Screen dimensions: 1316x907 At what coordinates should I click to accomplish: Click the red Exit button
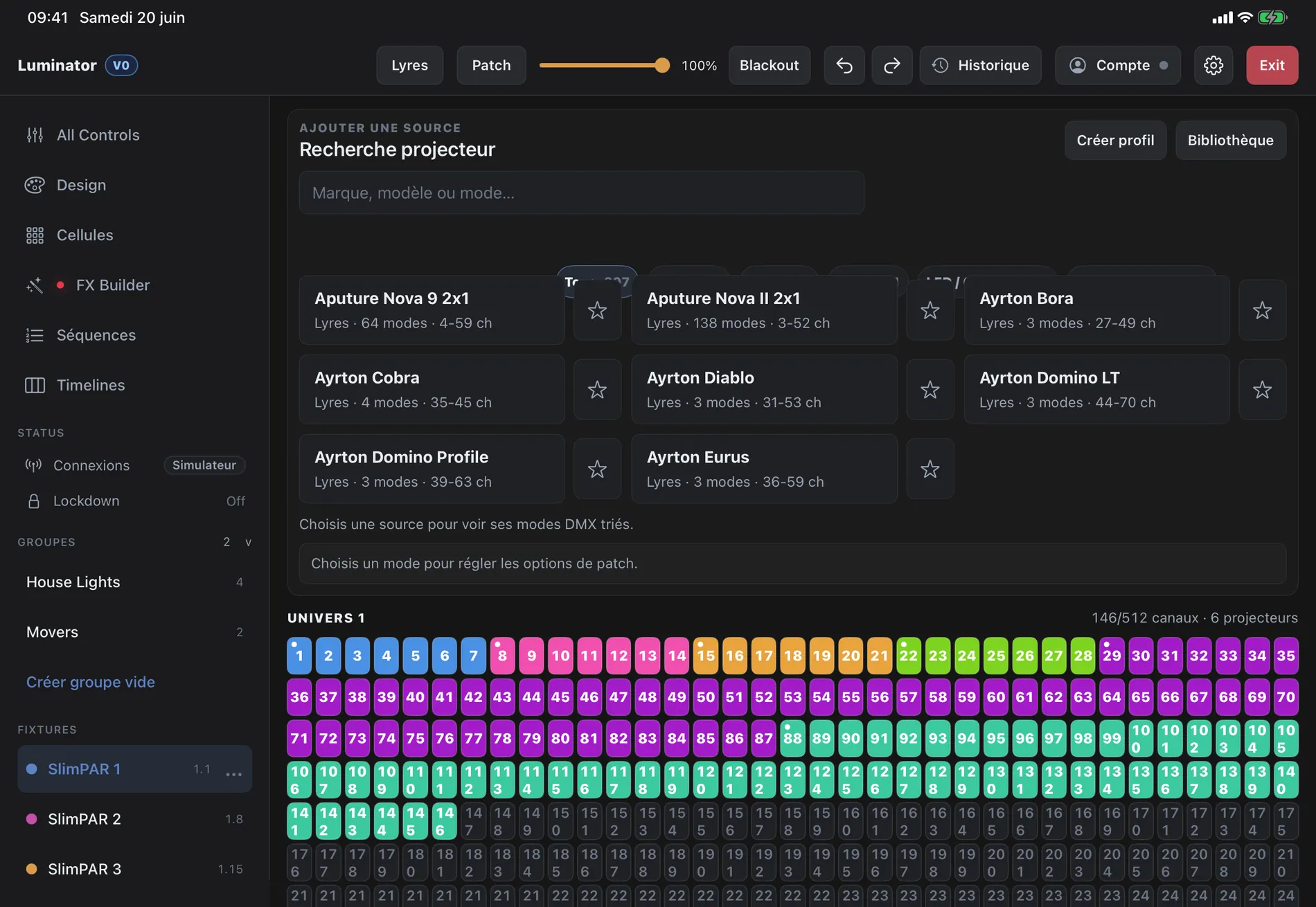point(1272,65)
